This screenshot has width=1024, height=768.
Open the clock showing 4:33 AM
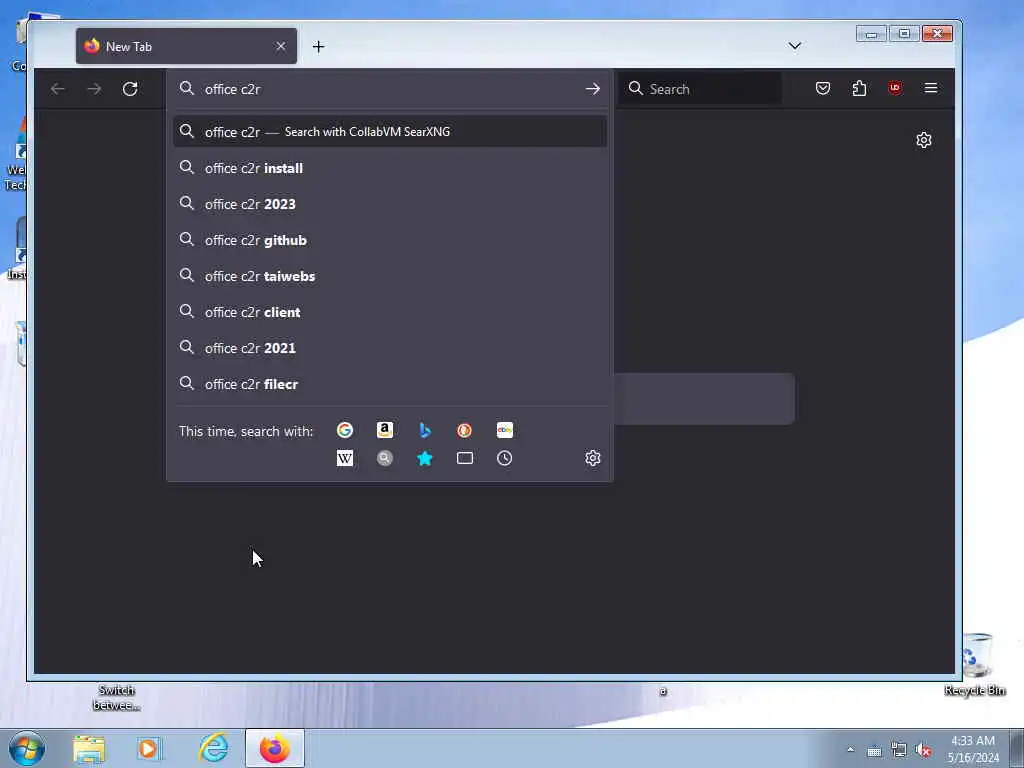(x=973, y=749)
